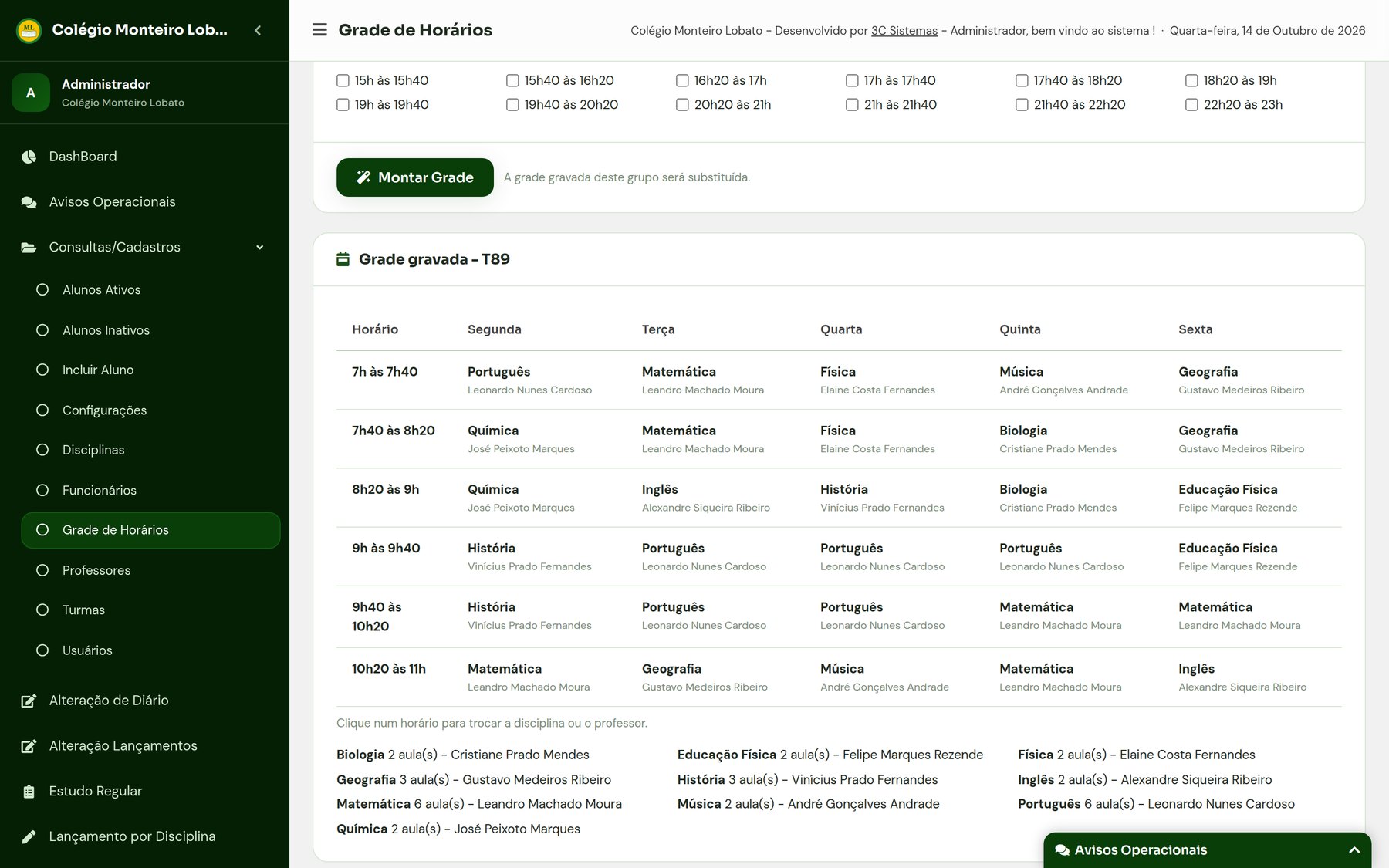Click the Estudo Regular clipboard icon
The height and width of the screenshot is (868, 1389).
[29, 792]
